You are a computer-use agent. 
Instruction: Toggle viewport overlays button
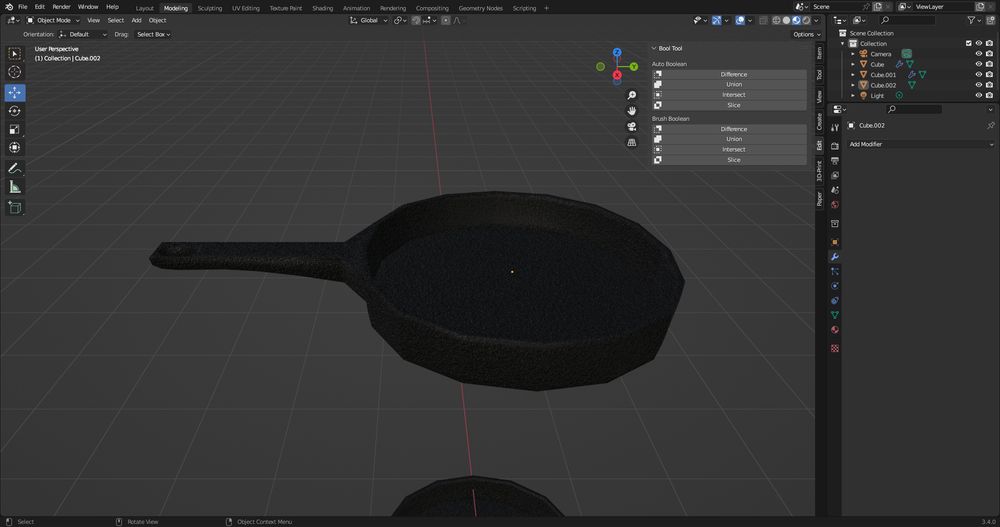click(x=740, y=20)
